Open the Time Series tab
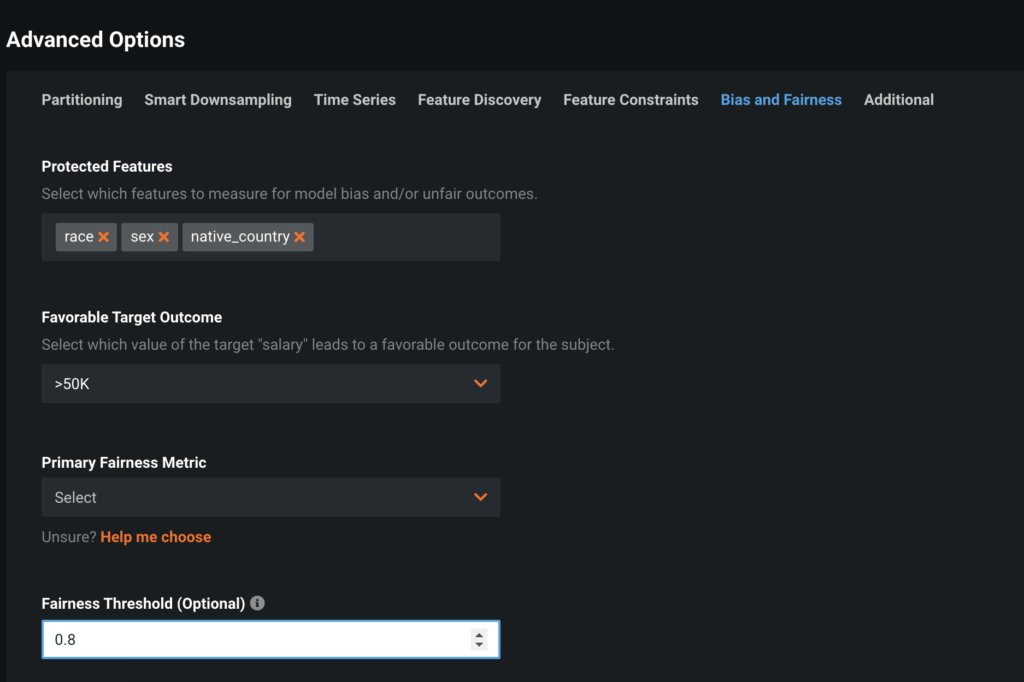 (x=355, y=100)
